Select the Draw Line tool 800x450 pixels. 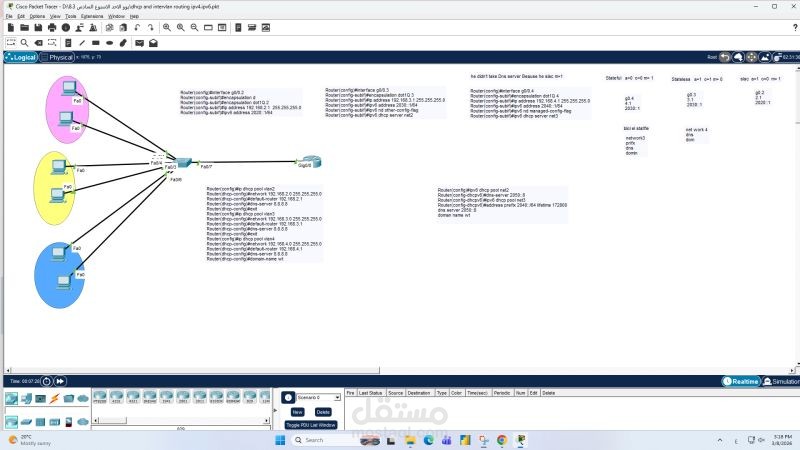[x=82, y=43]
